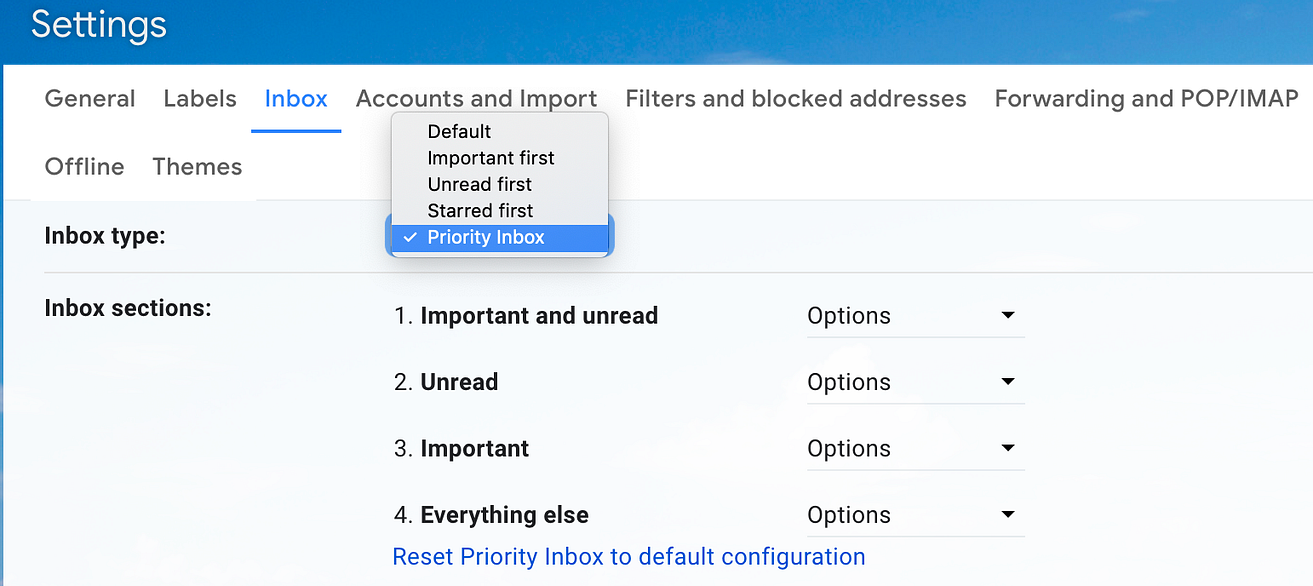The height and width of the screenshot is (586, 1313).
Task: Select the checked Priority Inbox option
Action: pyautogui.click(x=486, y=238)
